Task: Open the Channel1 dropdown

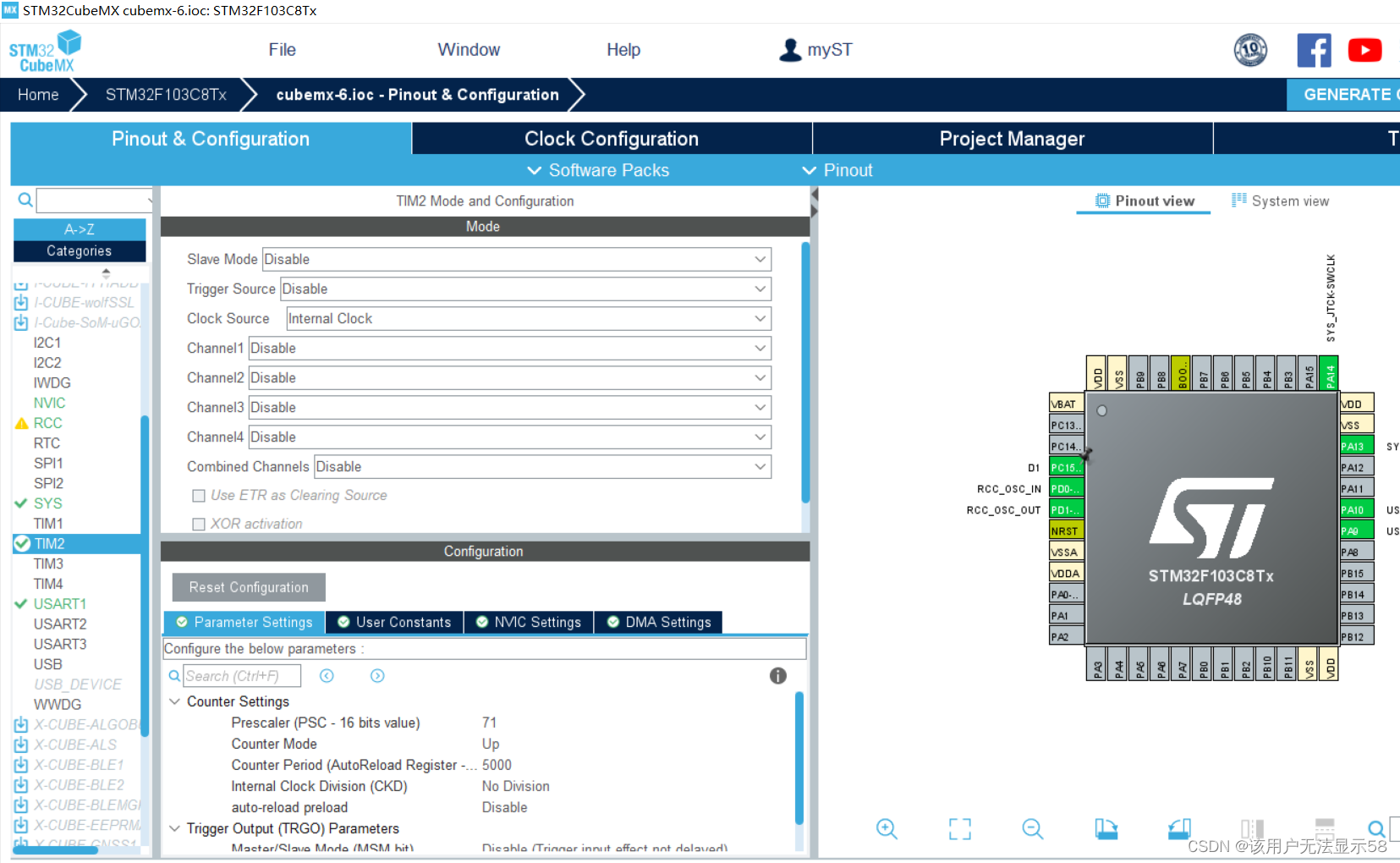Action: point(509,348)
